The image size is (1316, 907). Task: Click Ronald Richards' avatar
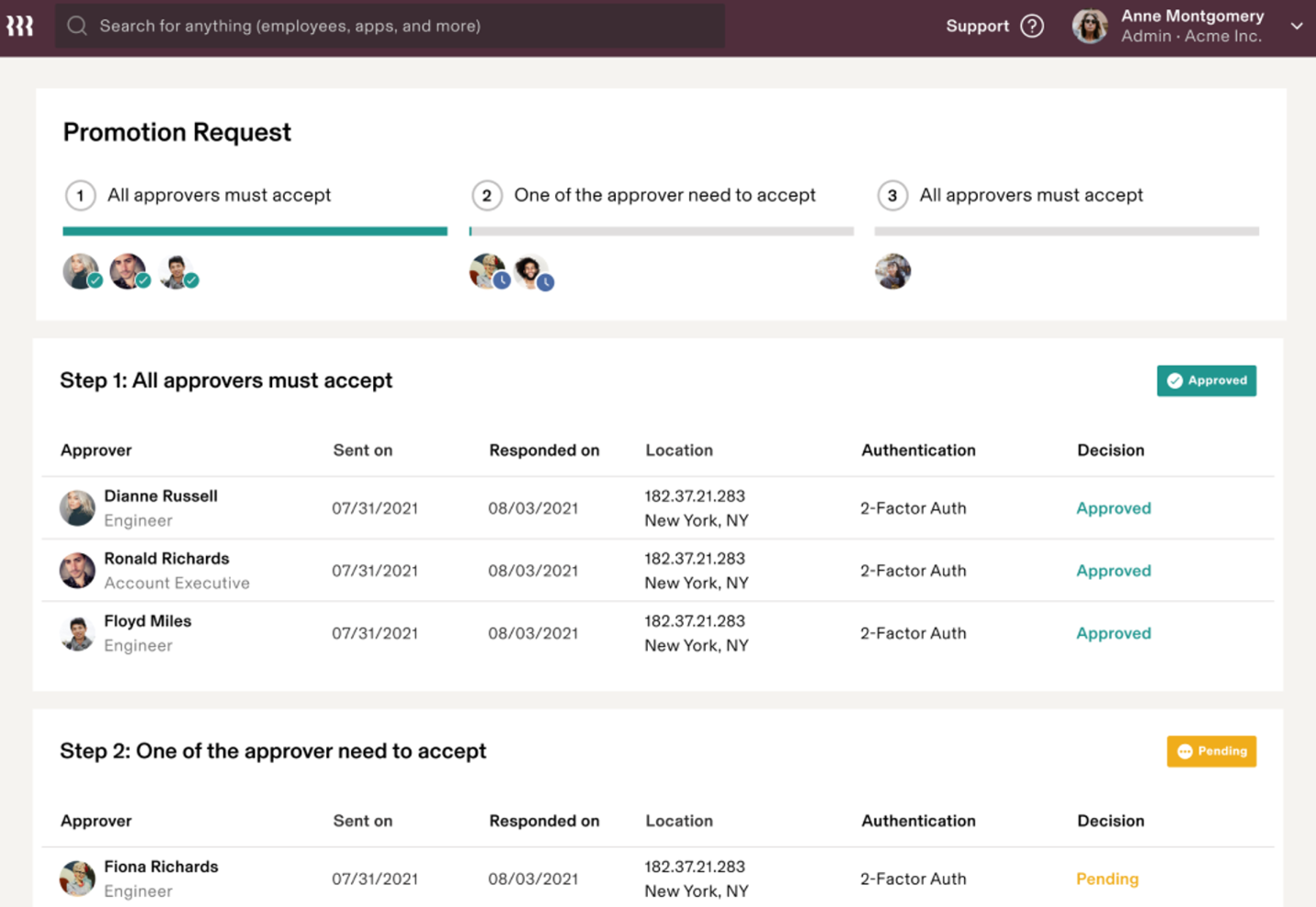click(77, 570)
